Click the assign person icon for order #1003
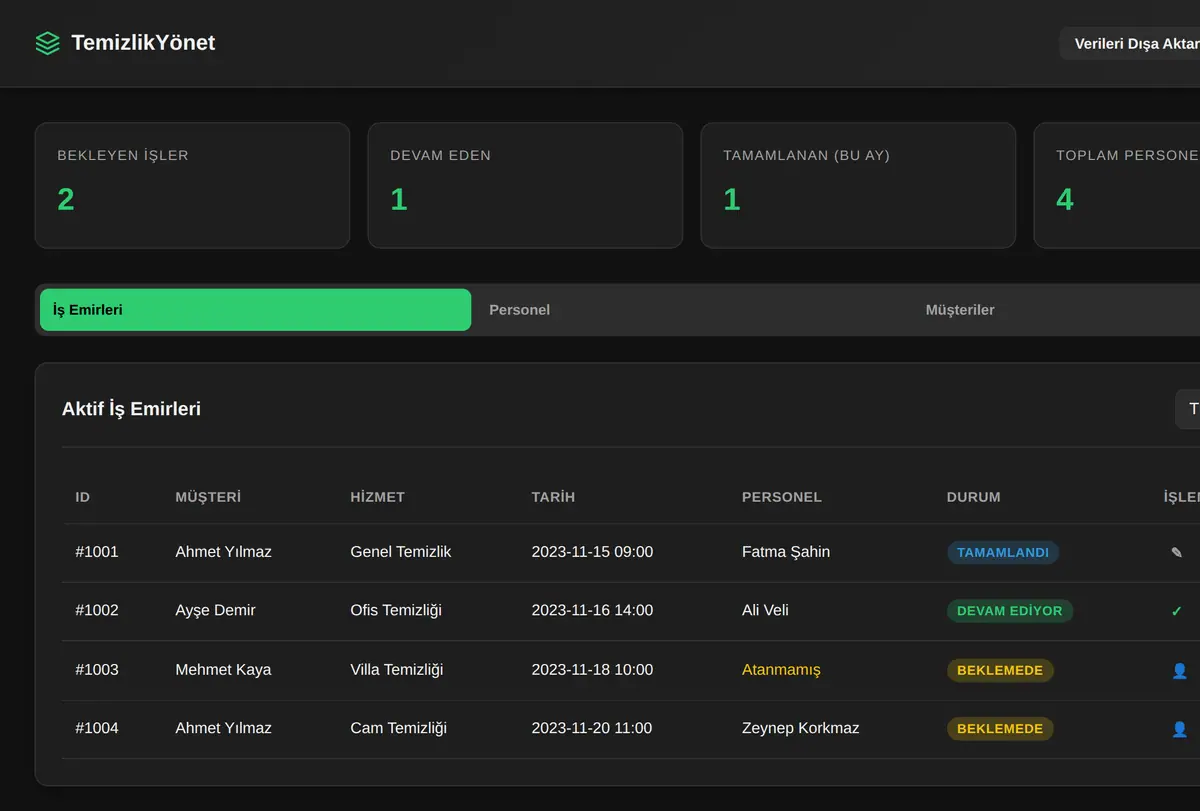The width and height of the screenshot is (1200, 811). pos(1179,670)
